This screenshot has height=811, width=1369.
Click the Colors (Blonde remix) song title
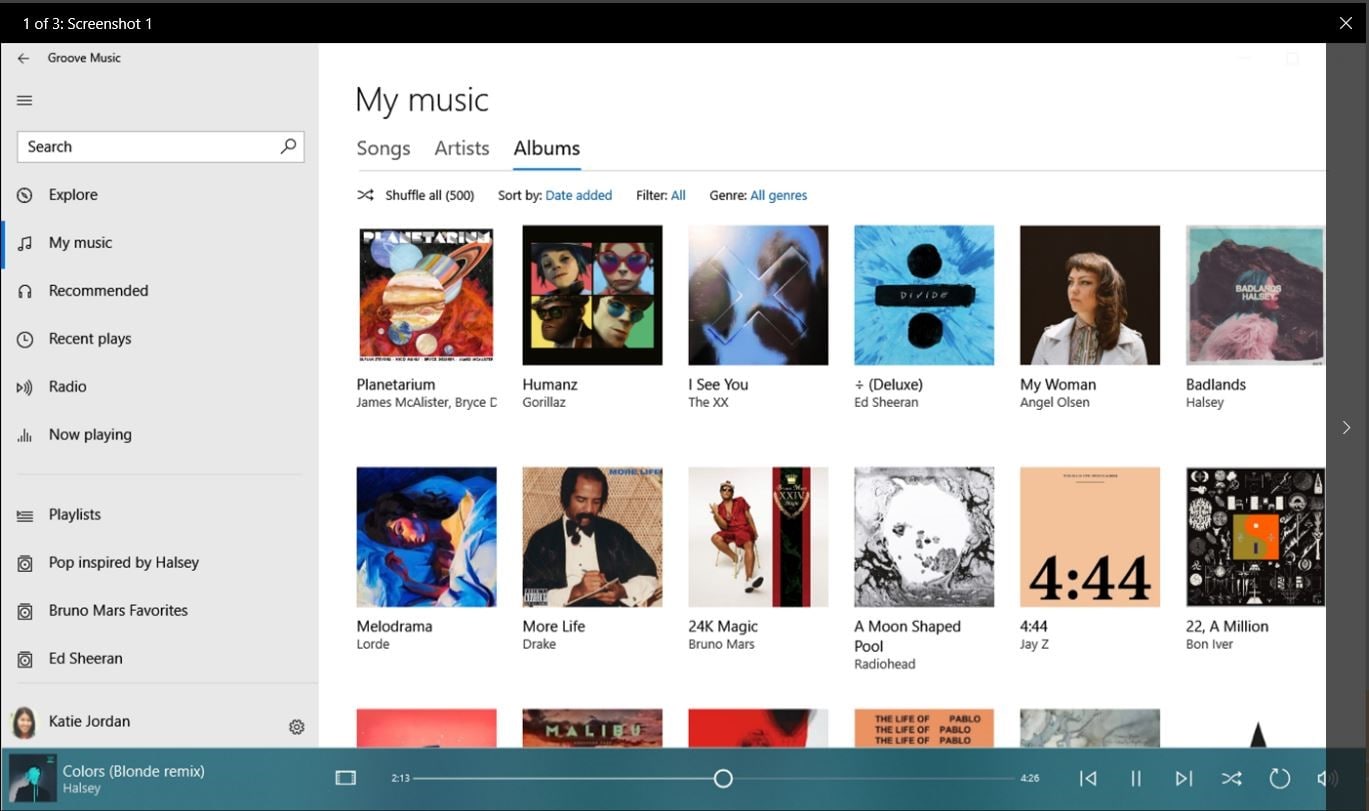pos(134,771)
